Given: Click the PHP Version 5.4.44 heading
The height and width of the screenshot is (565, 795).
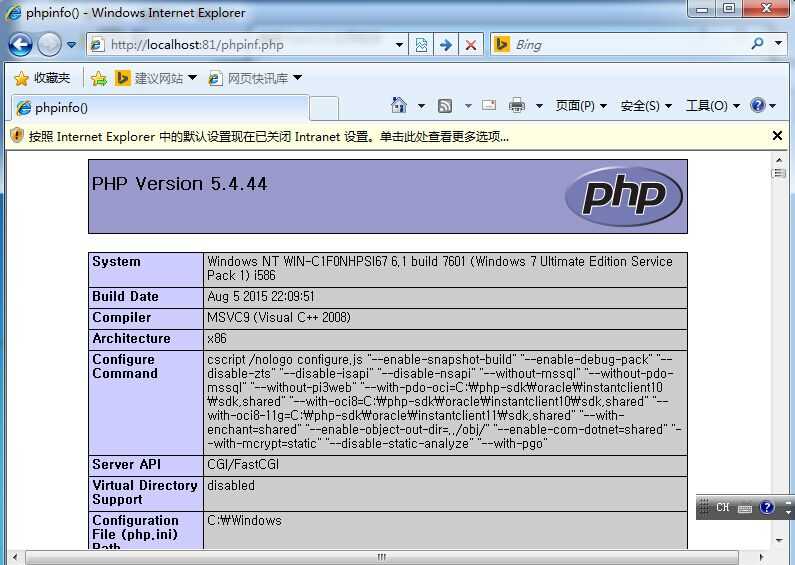Looking at the screenshot, I should tap(179, 184).
